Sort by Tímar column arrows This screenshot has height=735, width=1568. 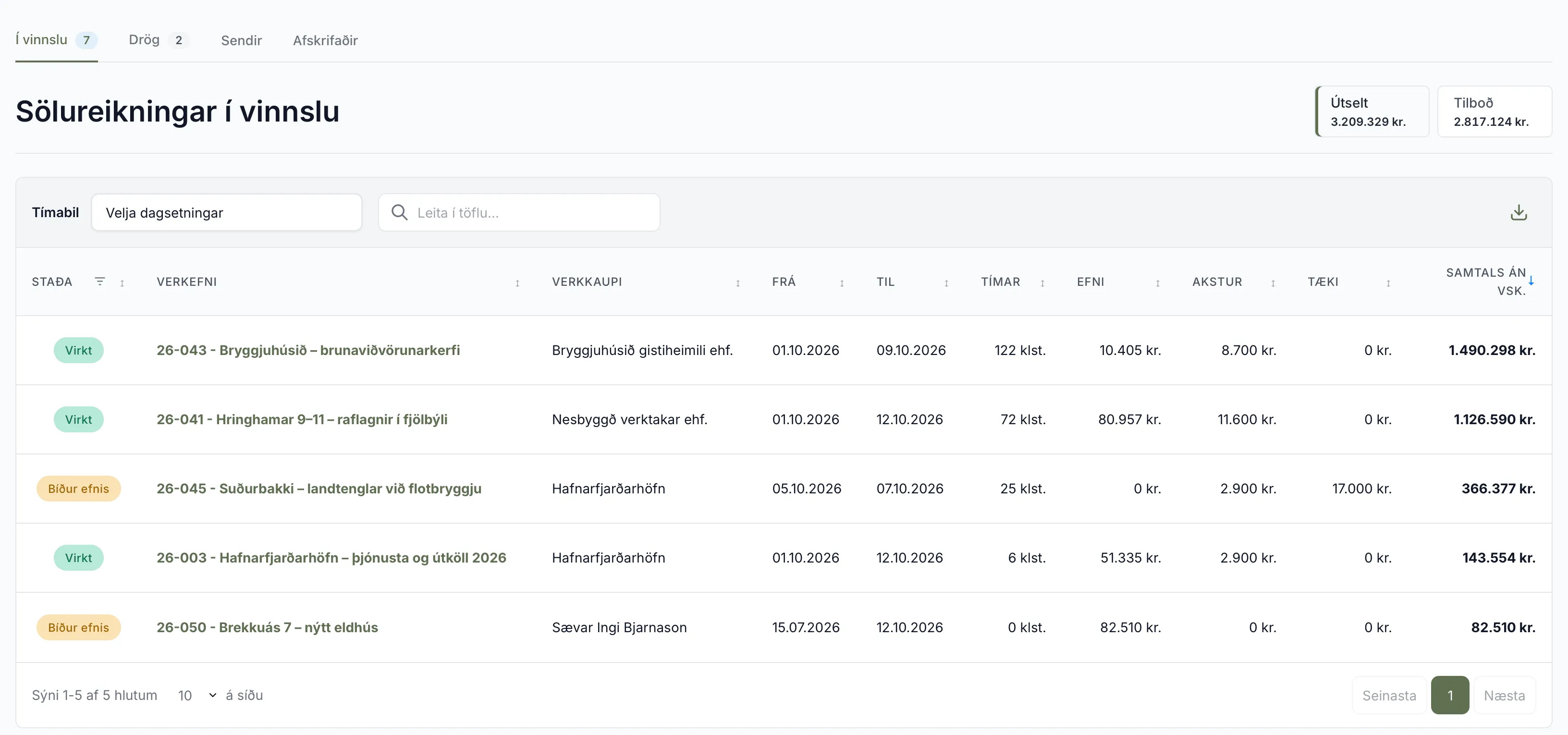[x=1043, y=283]
